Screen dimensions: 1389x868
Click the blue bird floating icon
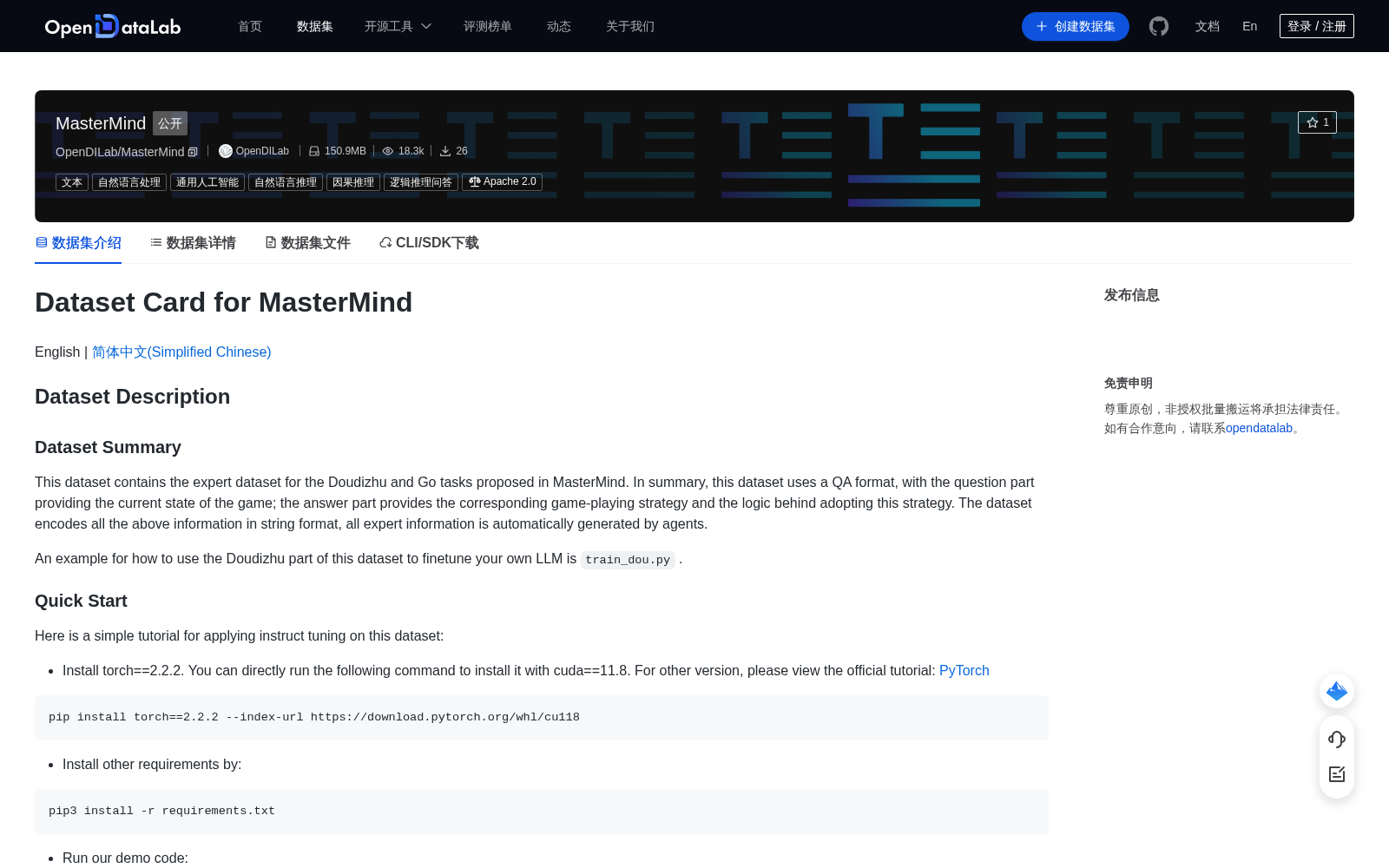click(1337, 691)
